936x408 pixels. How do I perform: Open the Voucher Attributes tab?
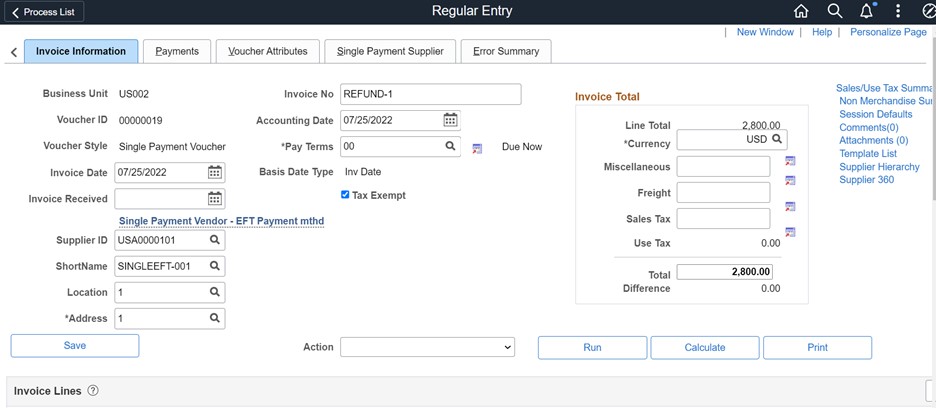268,51
